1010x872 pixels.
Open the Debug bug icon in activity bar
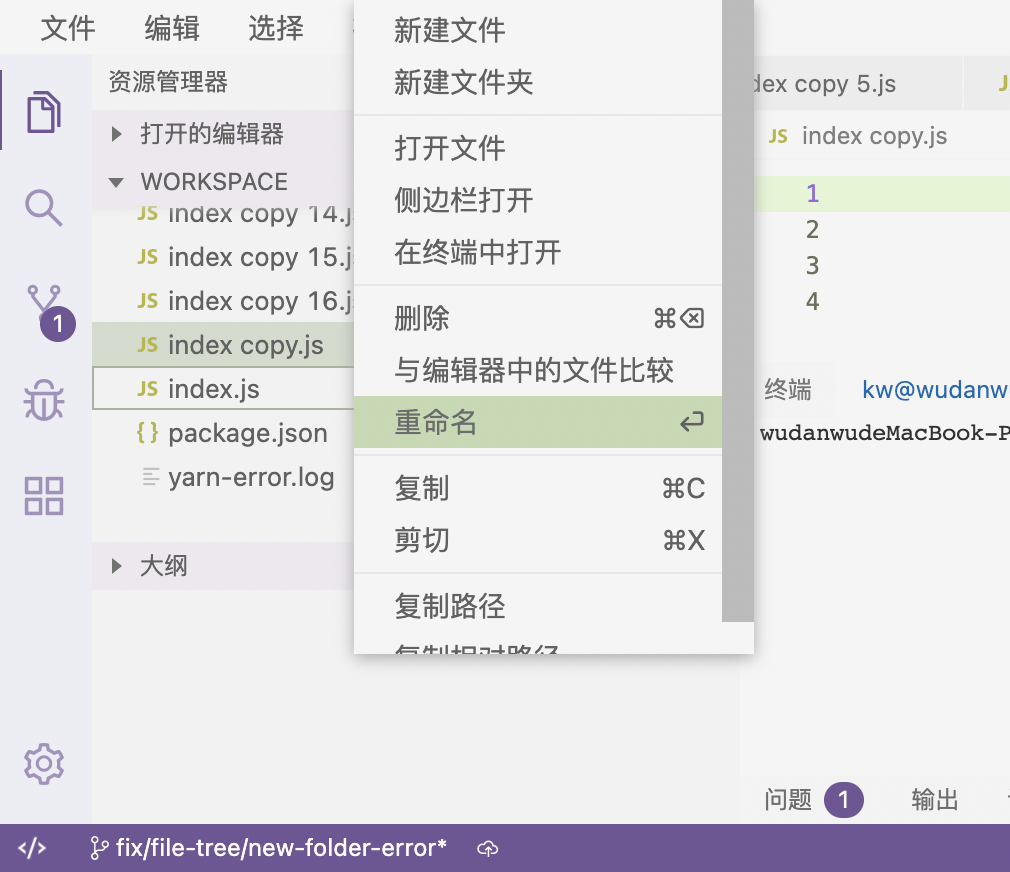pyautogui.click(x=44, y=400)
